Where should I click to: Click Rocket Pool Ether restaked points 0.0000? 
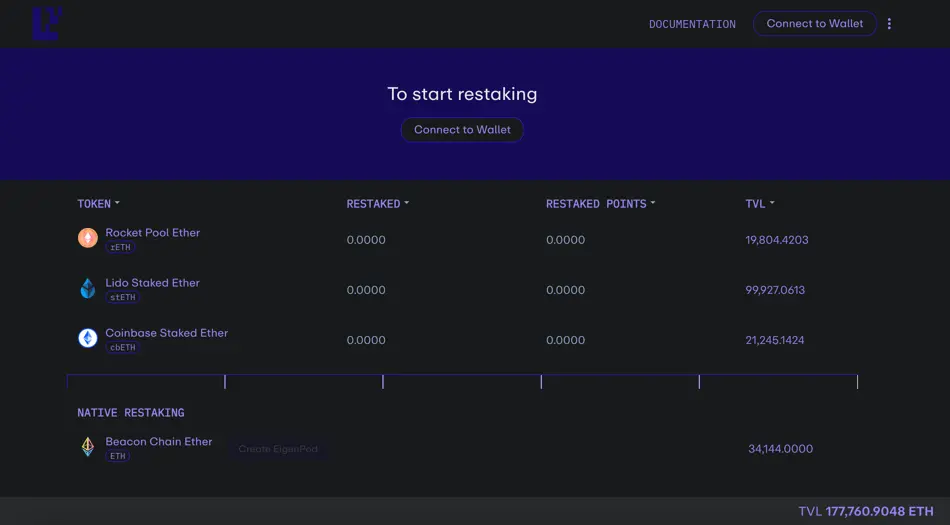[565, 240]
